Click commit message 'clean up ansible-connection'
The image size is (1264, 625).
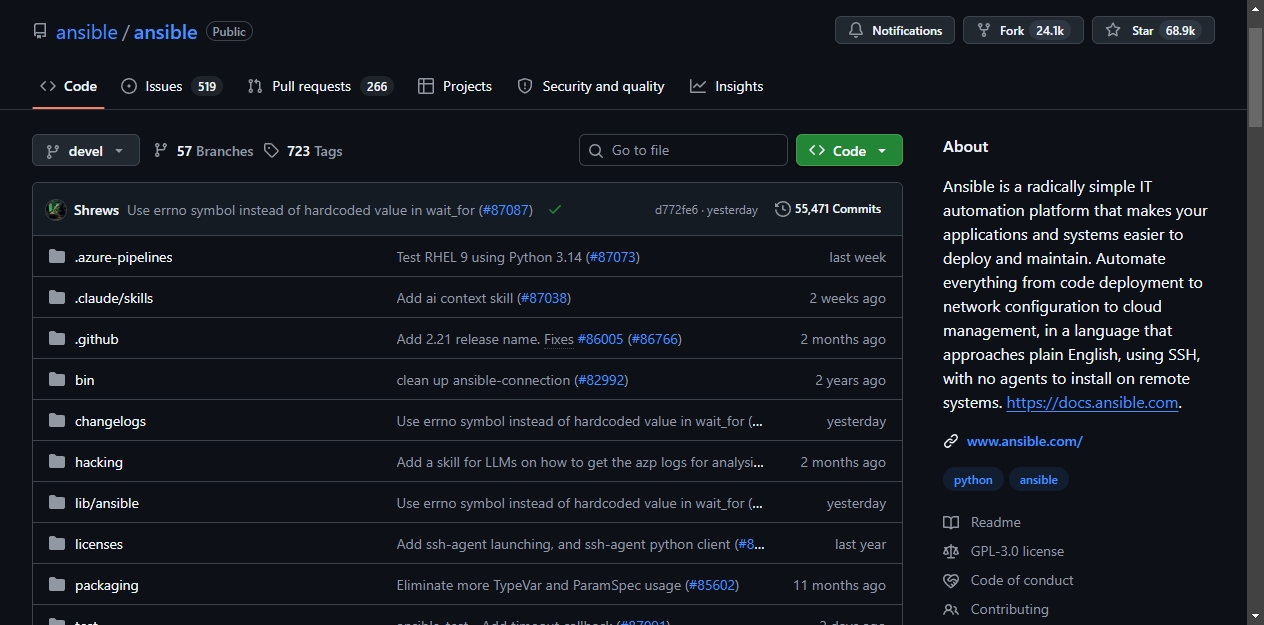click(x=484, y=380)
